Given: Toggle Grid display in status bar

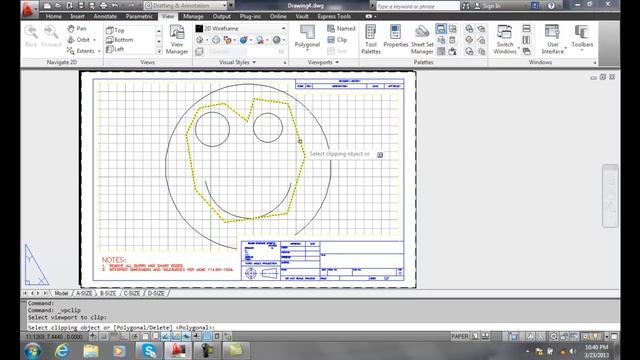Looking at the screenshot, I should [x=114, y=336].
